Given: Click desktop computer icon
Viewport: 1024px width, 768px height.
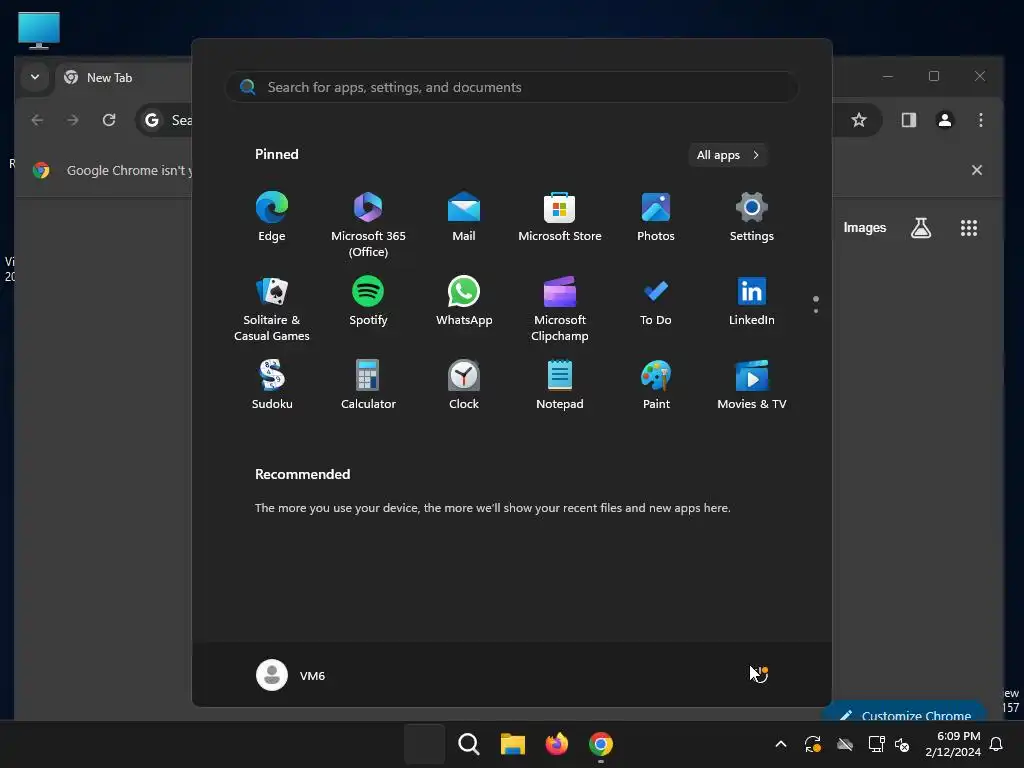Looking at the screenshot, I should 39,30.
